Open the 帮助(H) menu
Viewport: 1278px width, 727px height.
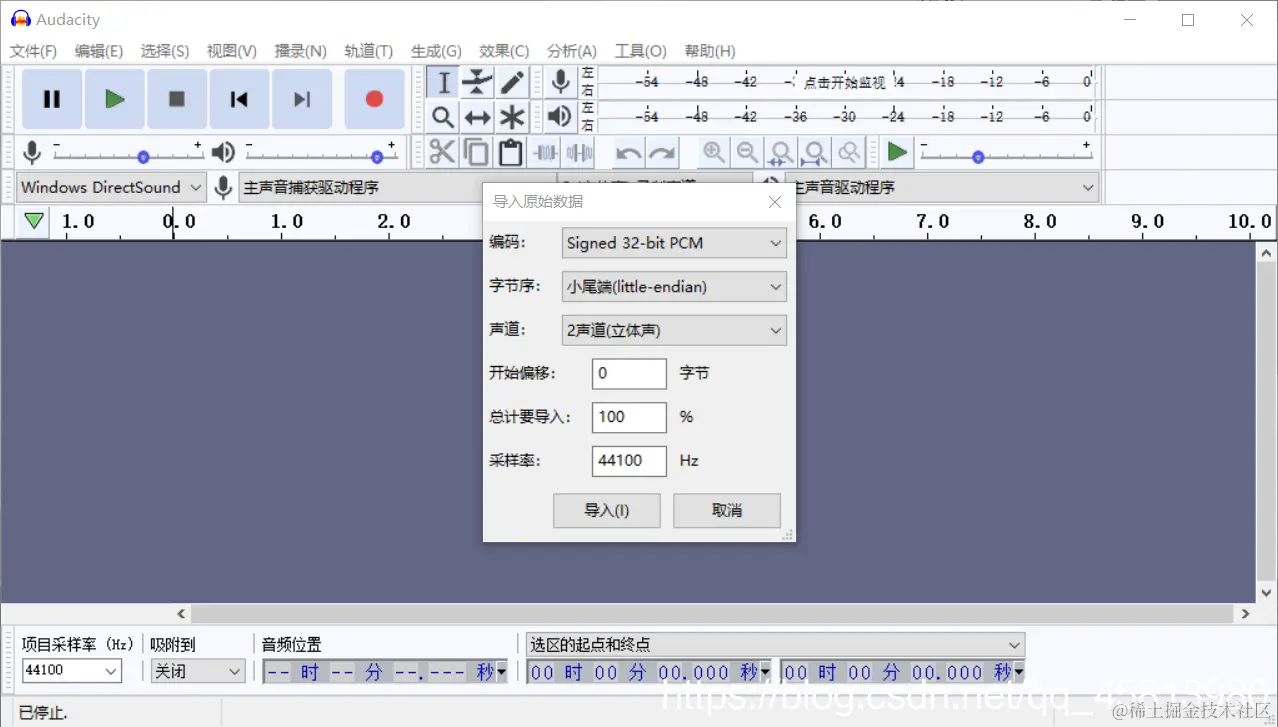tap(710, 51)
